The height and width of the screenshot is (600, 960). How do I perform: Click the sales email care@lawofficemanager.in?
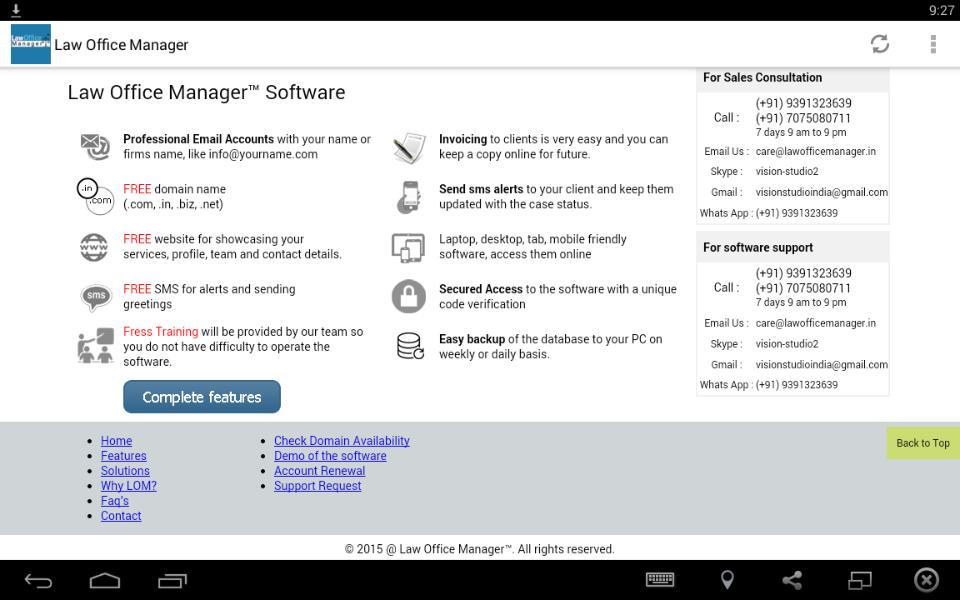(x=816, y=151)
